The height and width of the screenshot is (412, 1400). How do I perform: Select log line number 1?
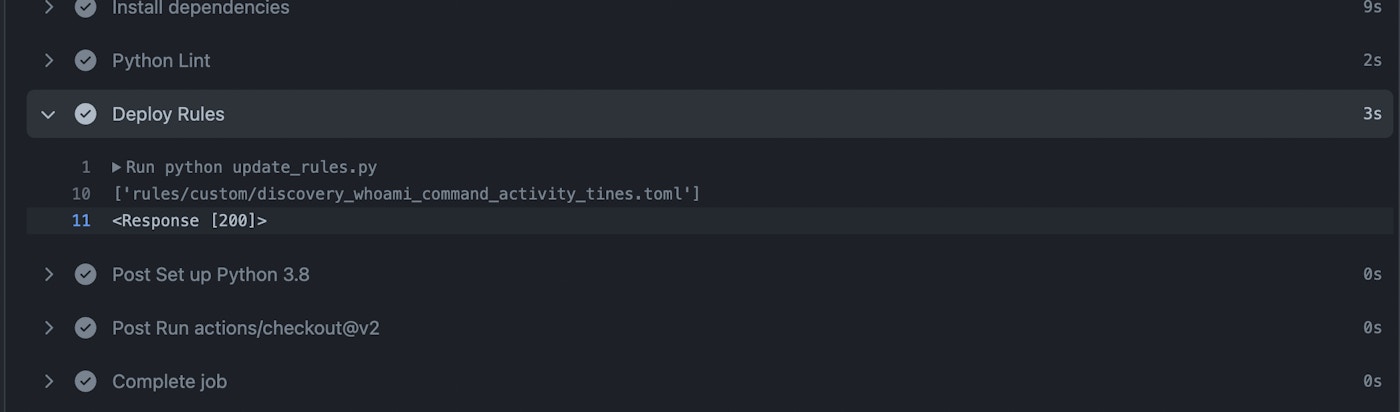86,167
